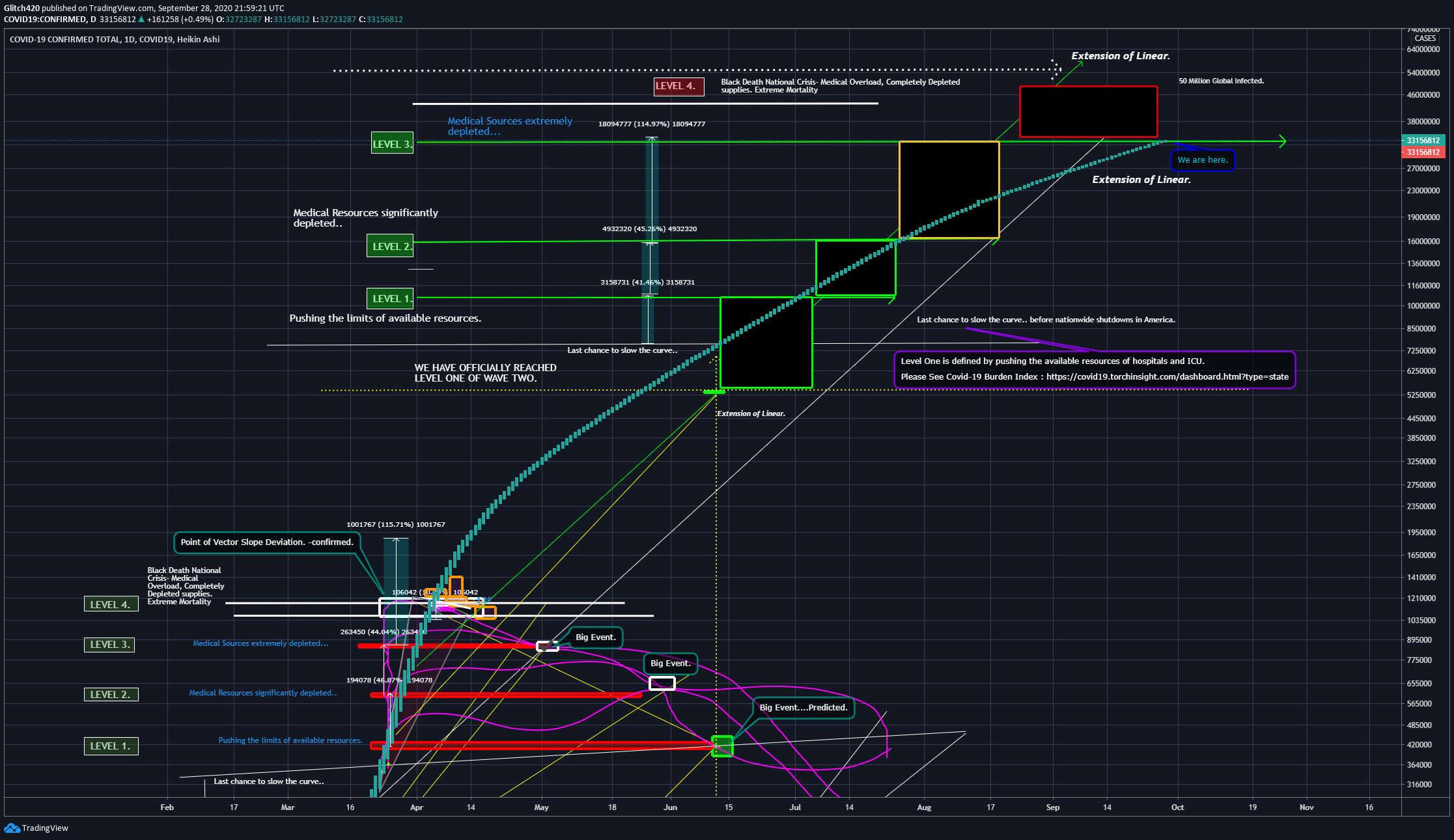Viewport: 1454px width, 840px height.
Task: Click the 'Point of Vector Slope Deviation' callout
Action: (267, 542)
